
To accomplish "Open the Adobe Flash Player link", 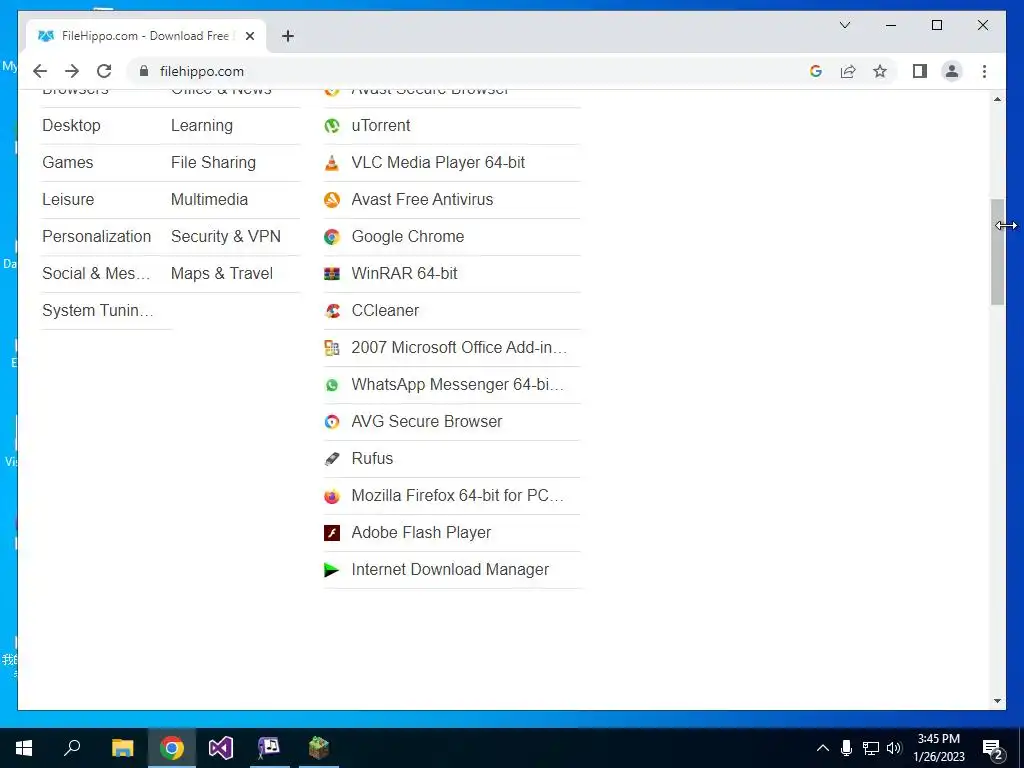I will coord(421,532).
